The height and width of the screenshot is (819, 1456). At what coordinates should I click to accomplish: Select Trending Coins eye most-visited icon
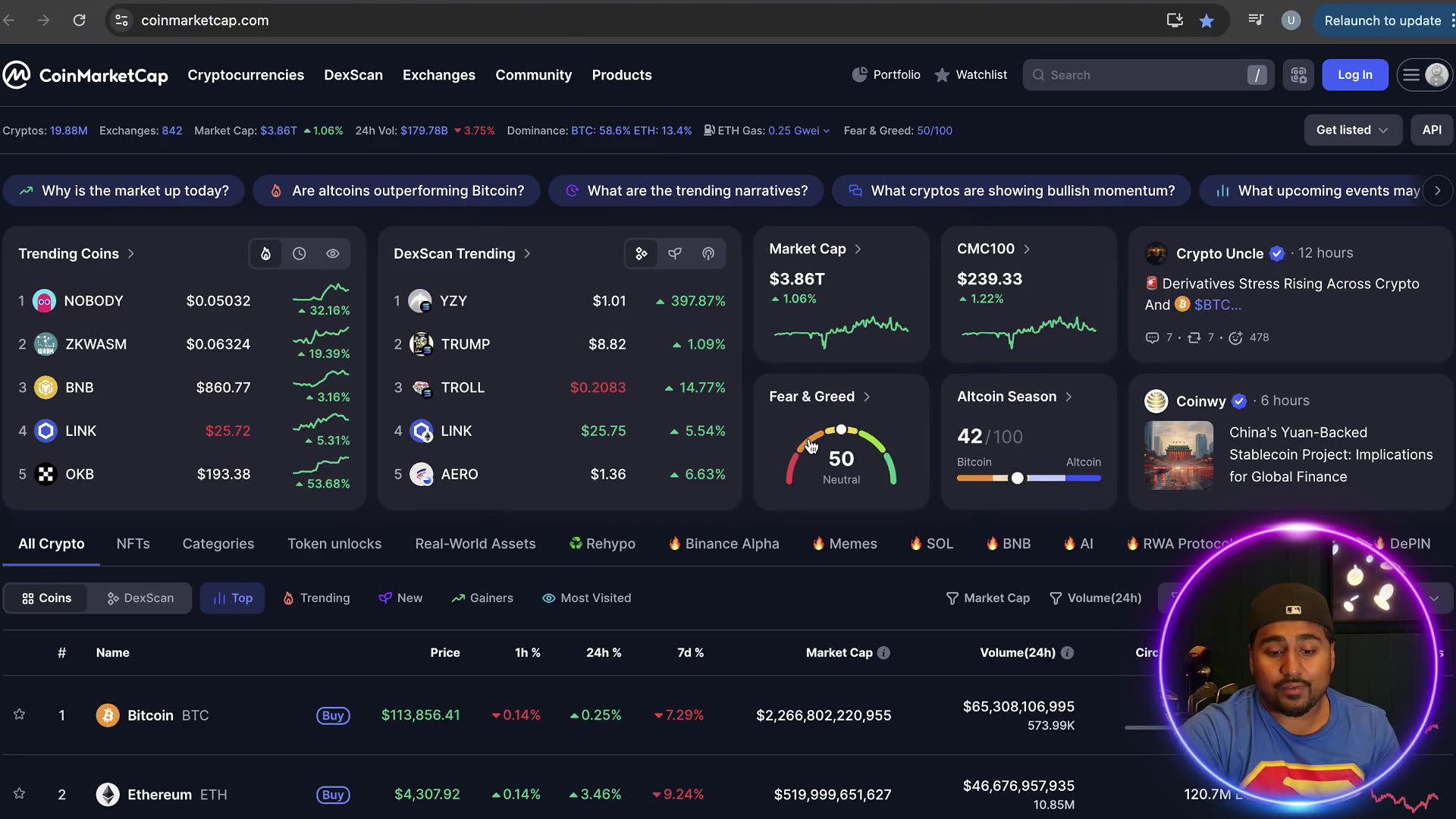(332, 253)
